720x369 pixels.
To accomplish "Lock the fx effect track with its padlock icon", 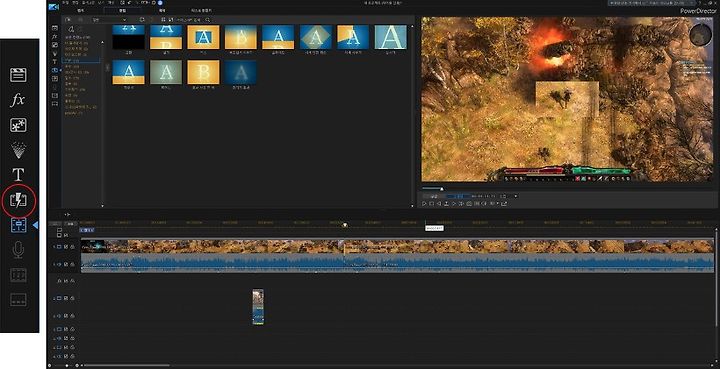I will pyautogui.click(x=73, y=280).
